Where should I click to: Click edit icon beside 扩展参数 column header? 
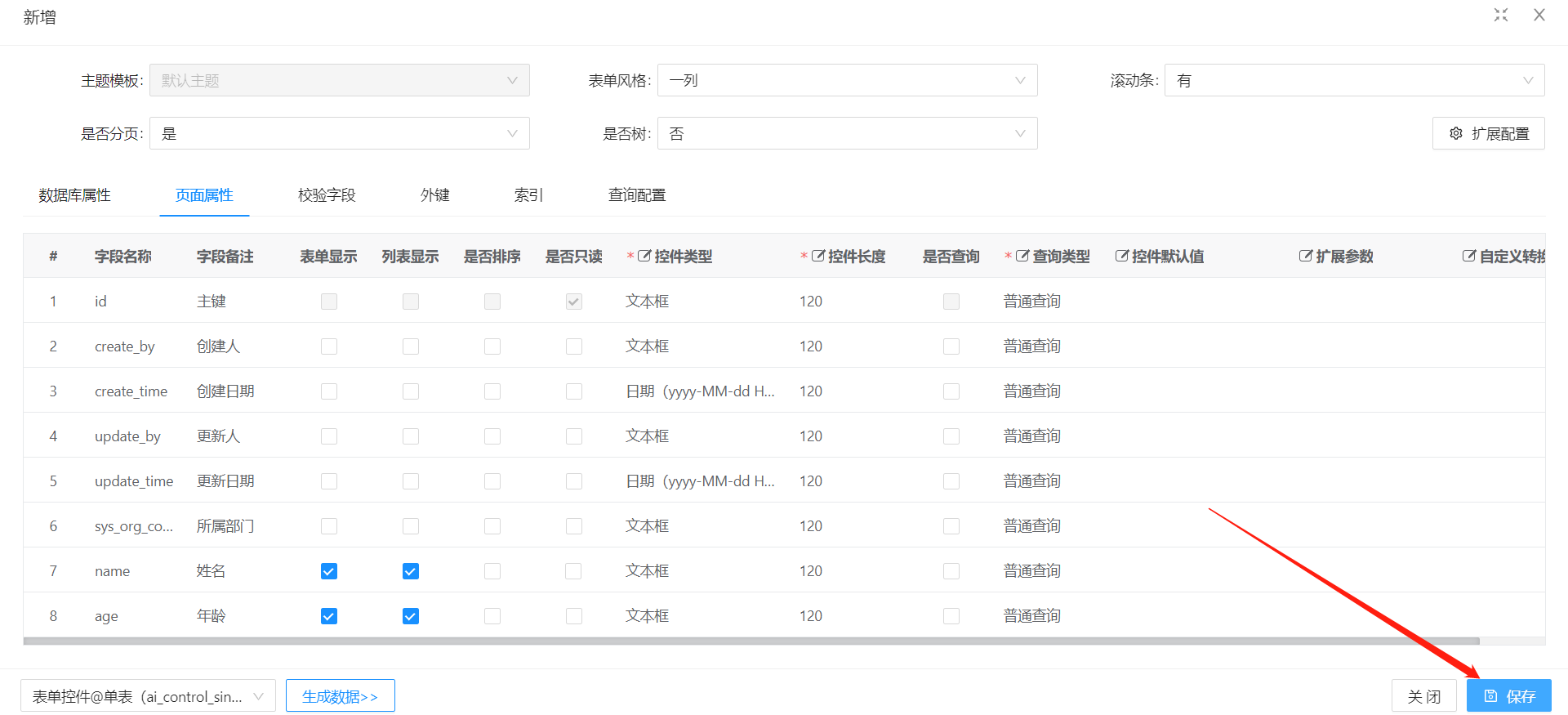1306,257
